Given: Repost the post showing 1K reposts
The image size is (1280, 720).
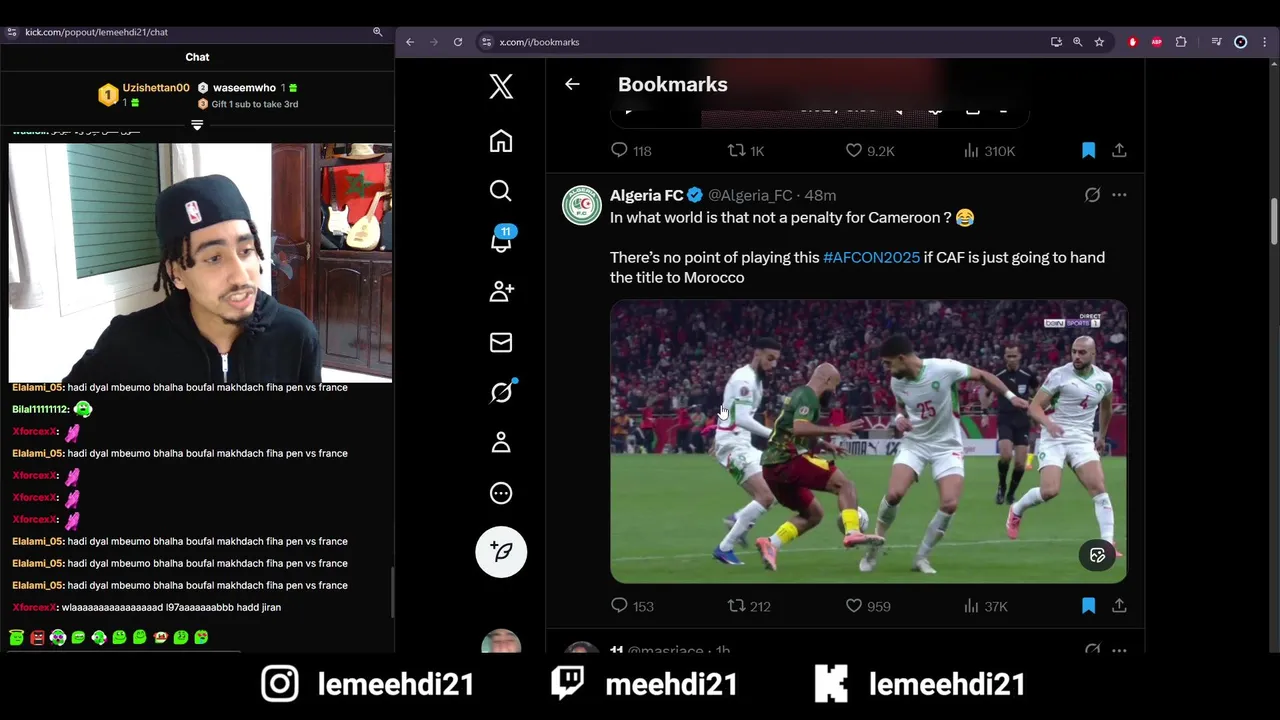Looking at the screenshot, I should click(746, 151).
